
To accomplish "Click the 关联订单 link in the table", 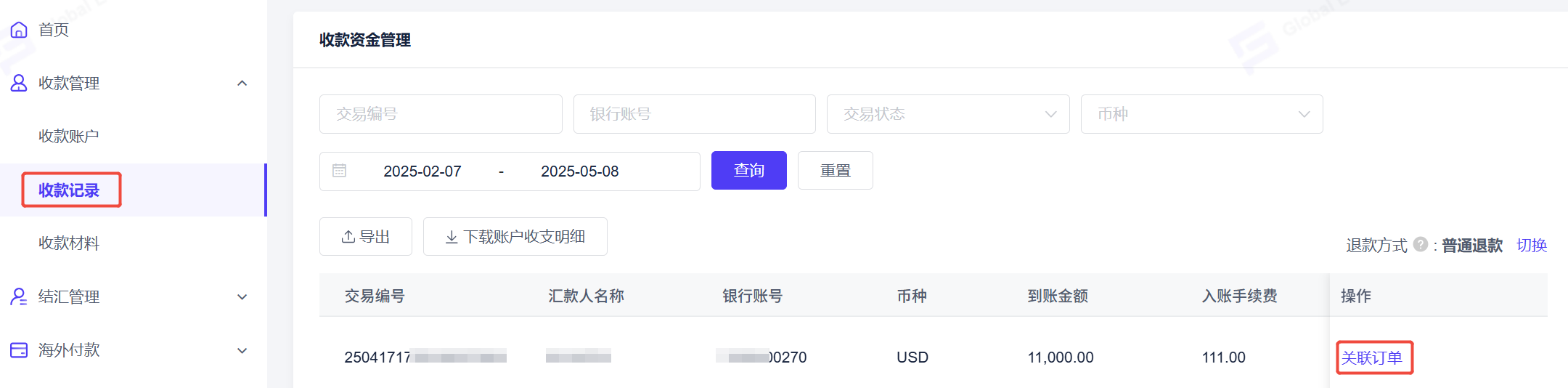I will pos(1372,357).
